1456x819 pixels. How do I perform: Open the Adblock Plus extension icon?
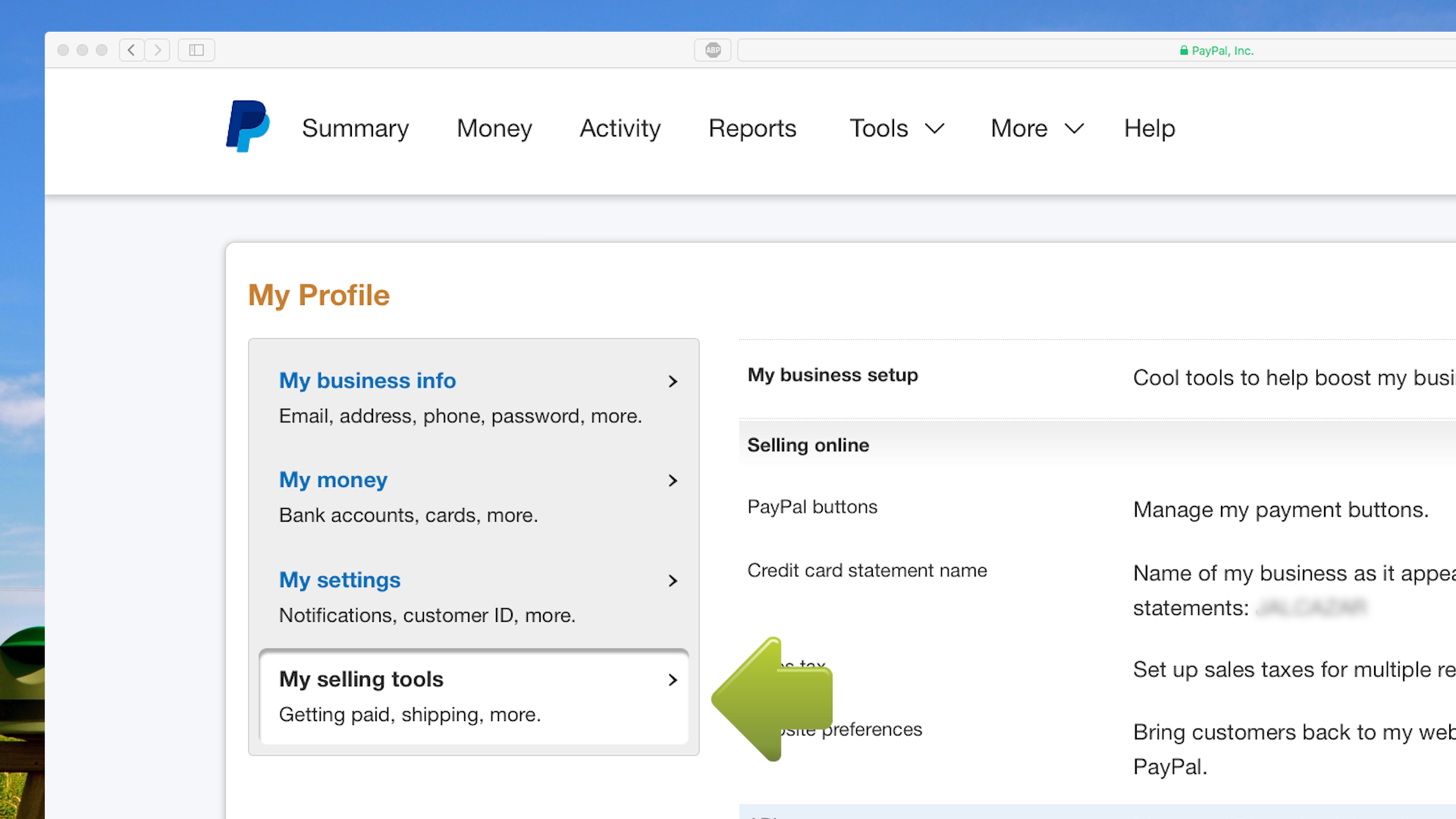713,50
